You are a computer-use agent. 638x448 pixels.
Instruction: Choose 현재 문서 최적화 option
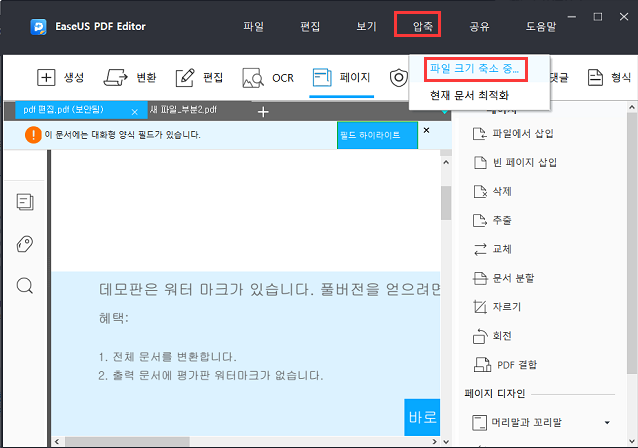pos(469,95)
